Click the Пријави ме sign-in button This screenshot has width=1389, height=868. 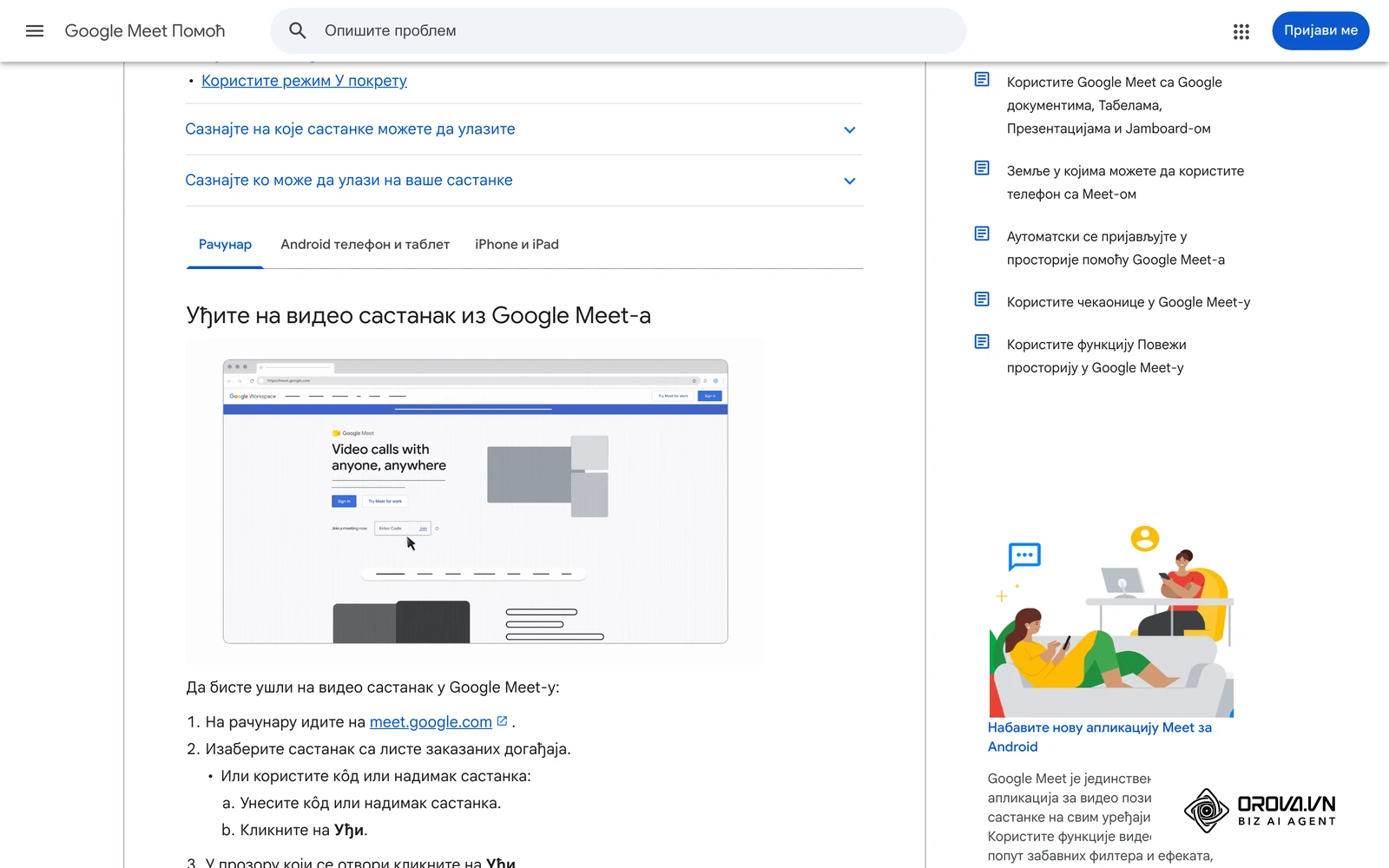point(1320,31)
